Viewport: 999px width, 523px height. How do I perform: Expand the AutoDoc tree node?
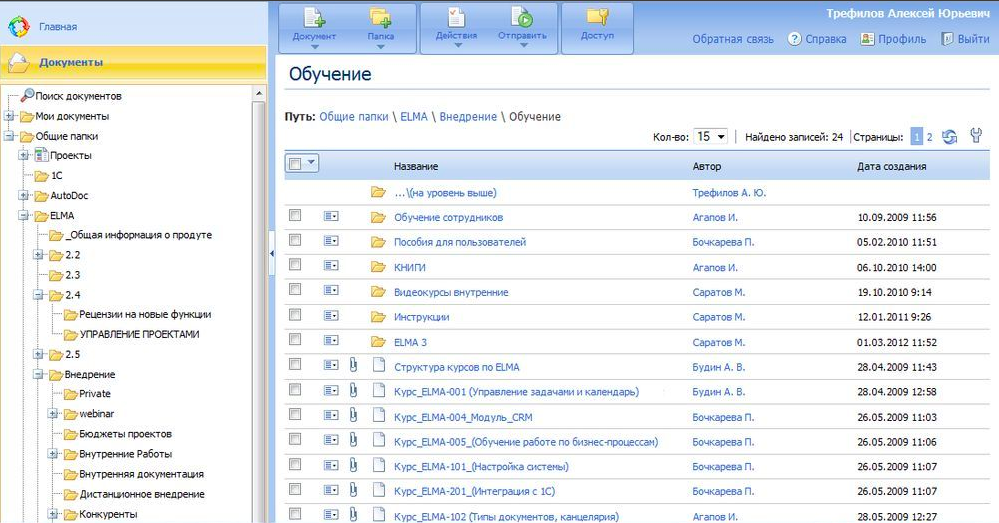pyautogui.click(x=24, y=196)
